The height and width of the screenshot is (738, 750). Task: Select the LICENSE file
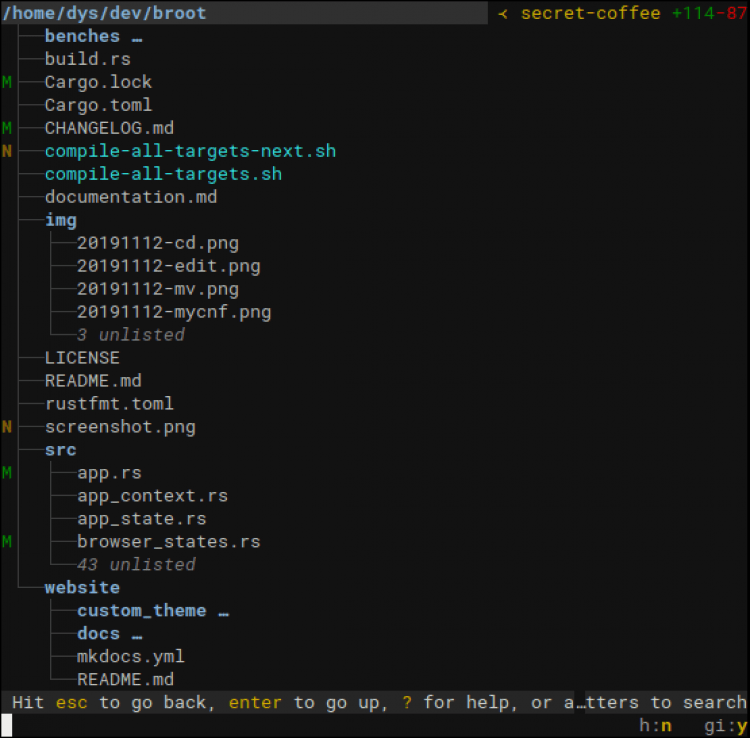tap(82, 358)
